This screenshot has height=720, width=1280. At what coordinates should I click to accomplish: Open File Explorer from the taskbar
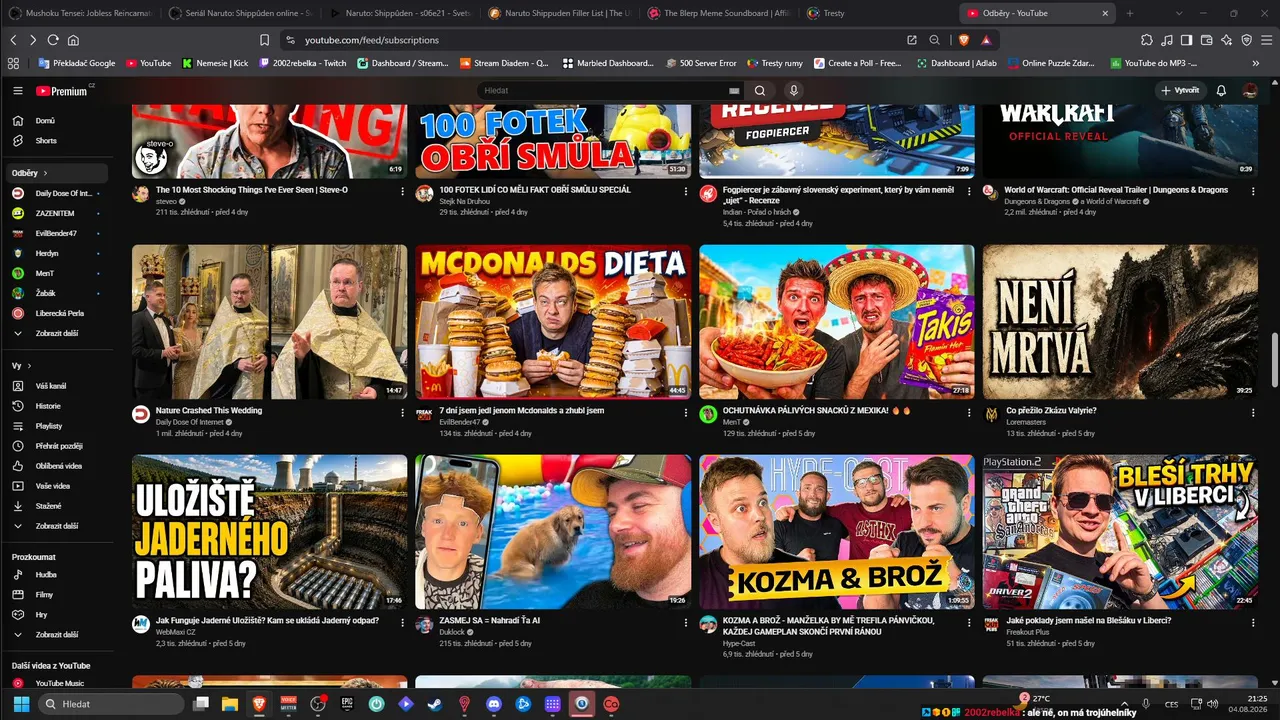(229, 704)
